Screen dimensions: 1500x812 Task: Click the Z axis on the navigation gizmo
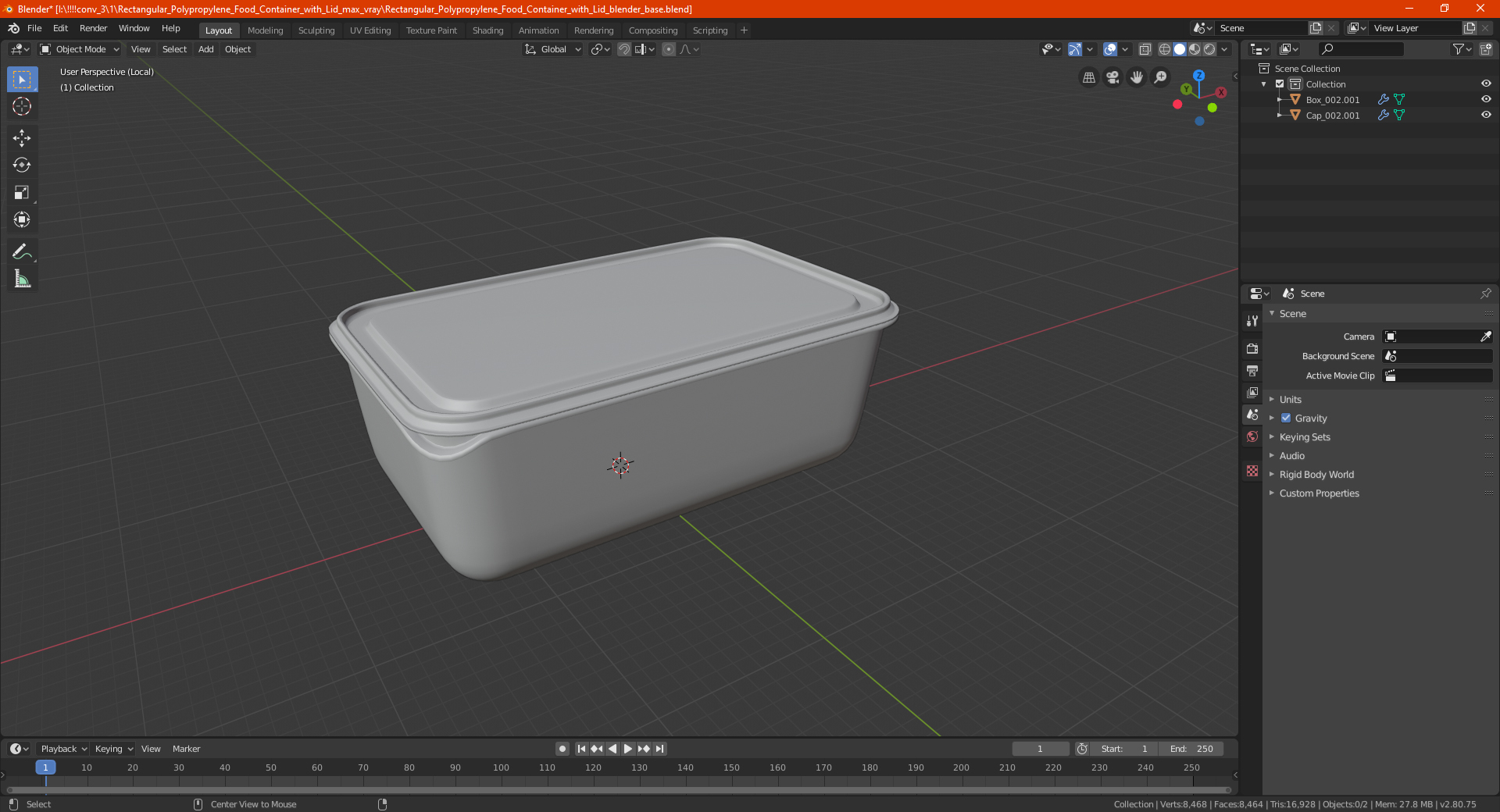pos(1198,76)
